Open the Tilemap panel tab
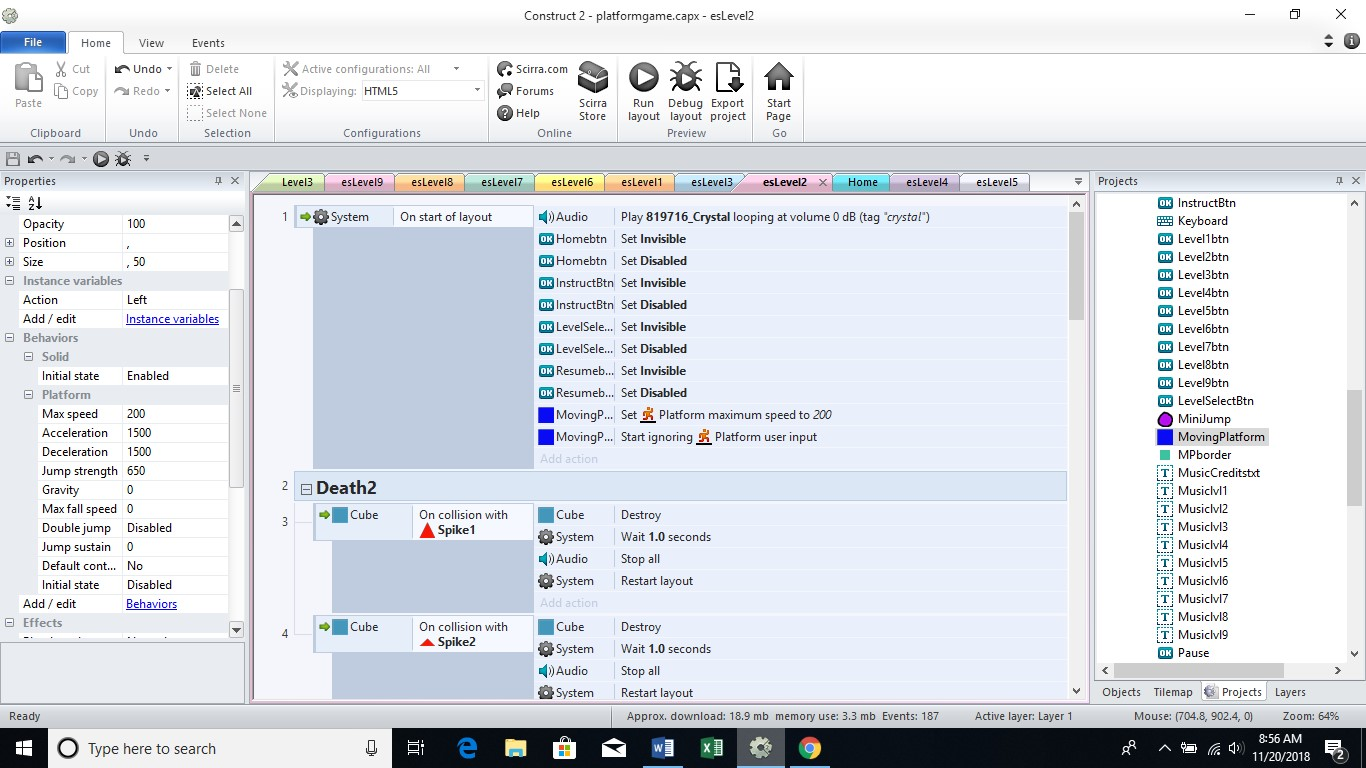 coord(1173,692)
